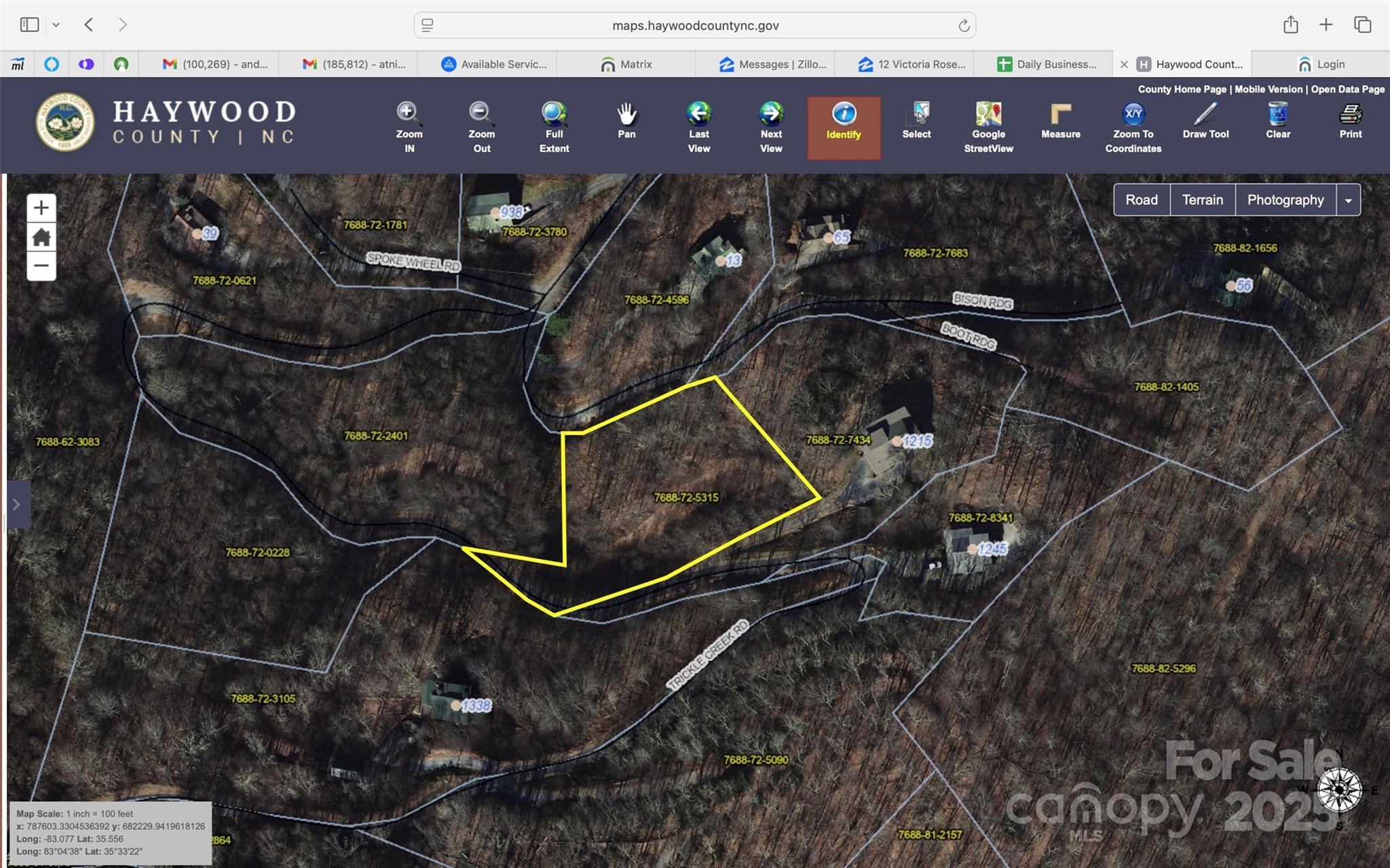This screenshot has height=868, width=1390.
Task: Switch basemap to Terrain view
Action: point(1202,200)
